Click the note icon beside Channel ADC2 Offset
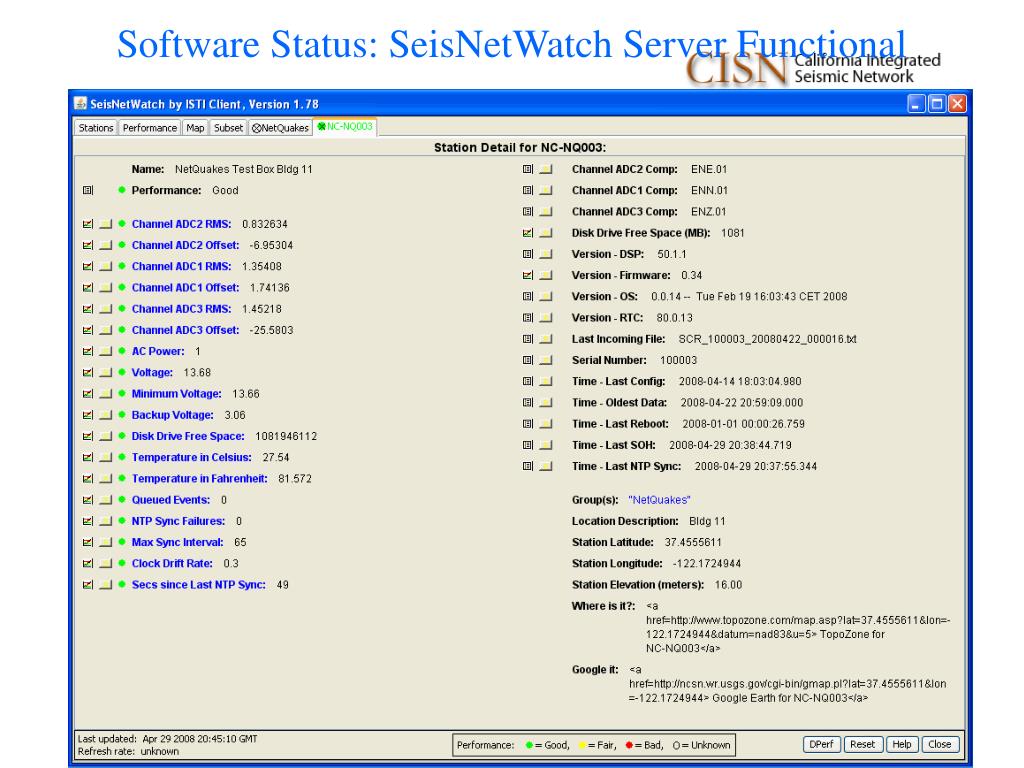 coord(106,245)
